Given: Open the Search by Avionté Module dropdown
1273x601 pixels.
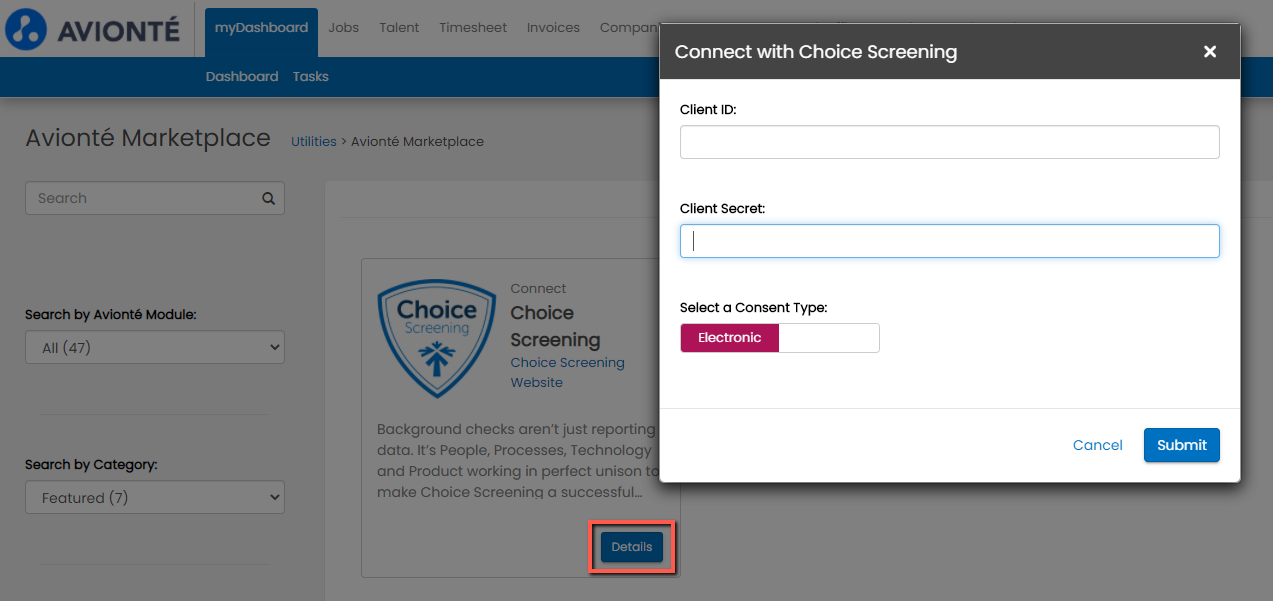Looking at the screenshot, I should tap(155, 348).
